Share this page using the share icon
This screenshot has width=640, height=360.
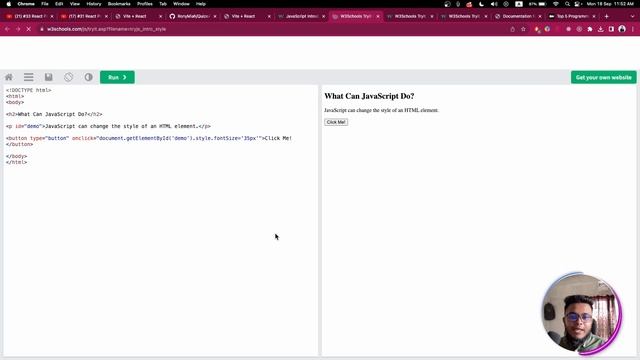513,29
